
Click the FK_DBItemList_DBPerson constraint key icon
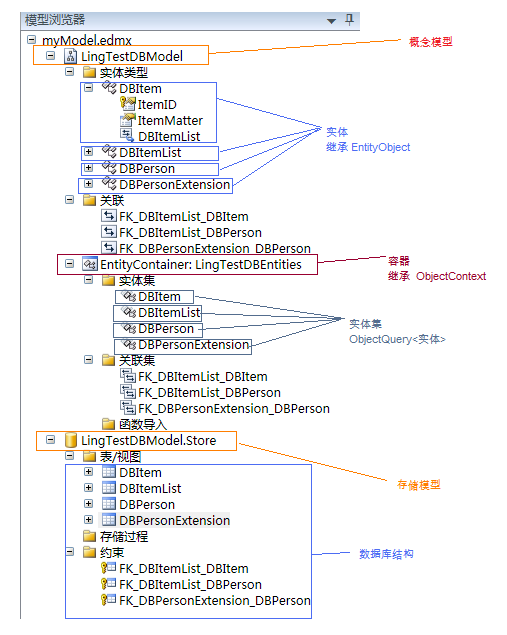tap(108, 584)
